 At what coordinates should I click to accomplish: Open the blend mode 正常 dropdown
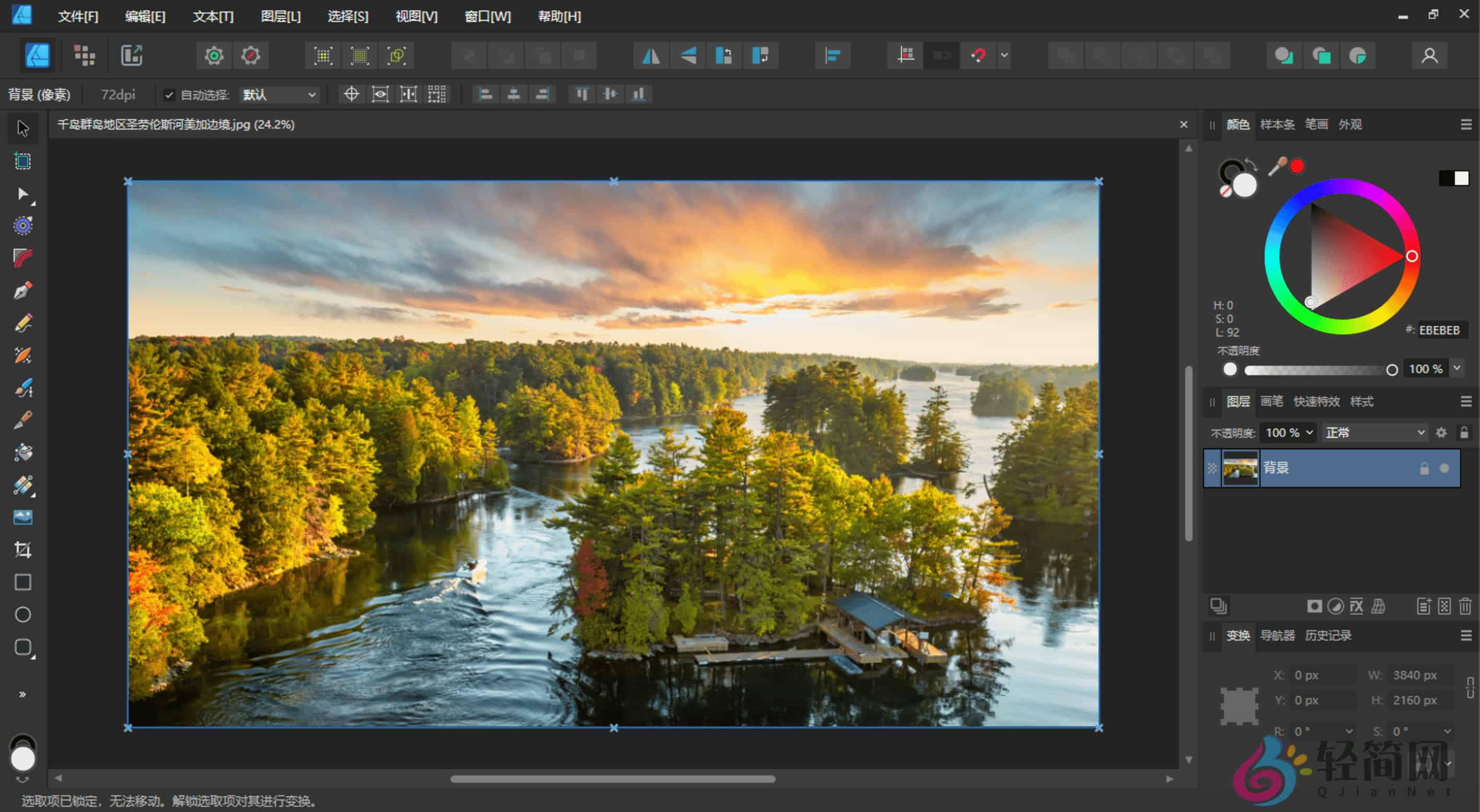pyautogui.click(x=1373, y=433)
